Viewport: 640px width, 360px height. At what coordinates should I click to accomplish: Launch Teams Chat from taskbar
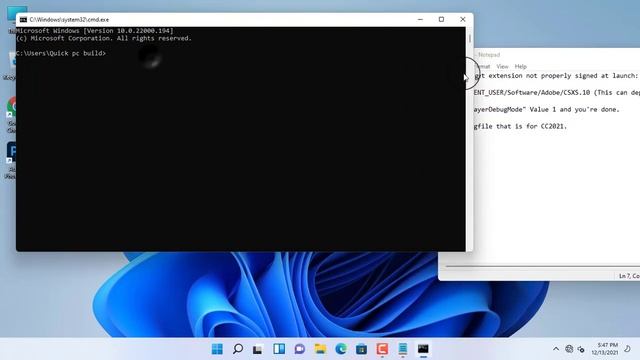[300, 349]
